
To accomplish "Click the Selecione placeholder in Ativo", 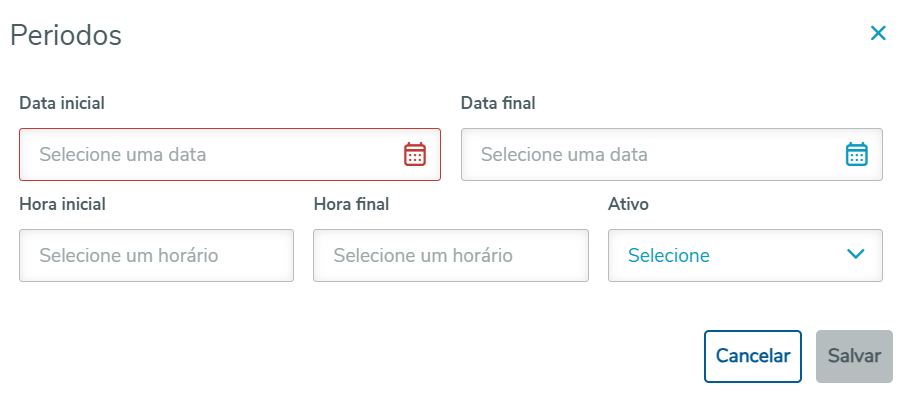I will (669, 255).
